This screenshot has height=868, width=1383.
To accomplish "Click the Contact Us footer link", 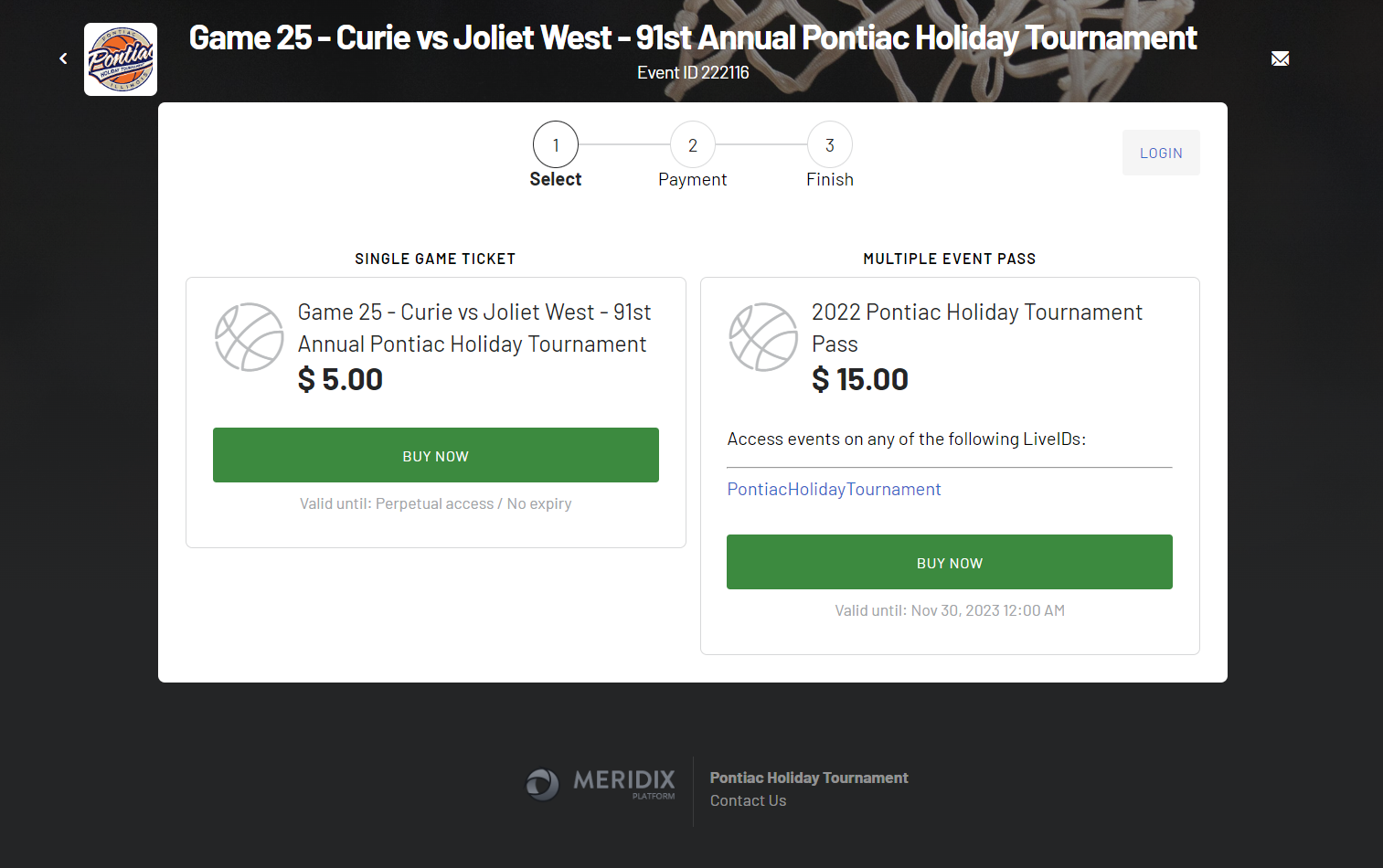I will (748, 800).
